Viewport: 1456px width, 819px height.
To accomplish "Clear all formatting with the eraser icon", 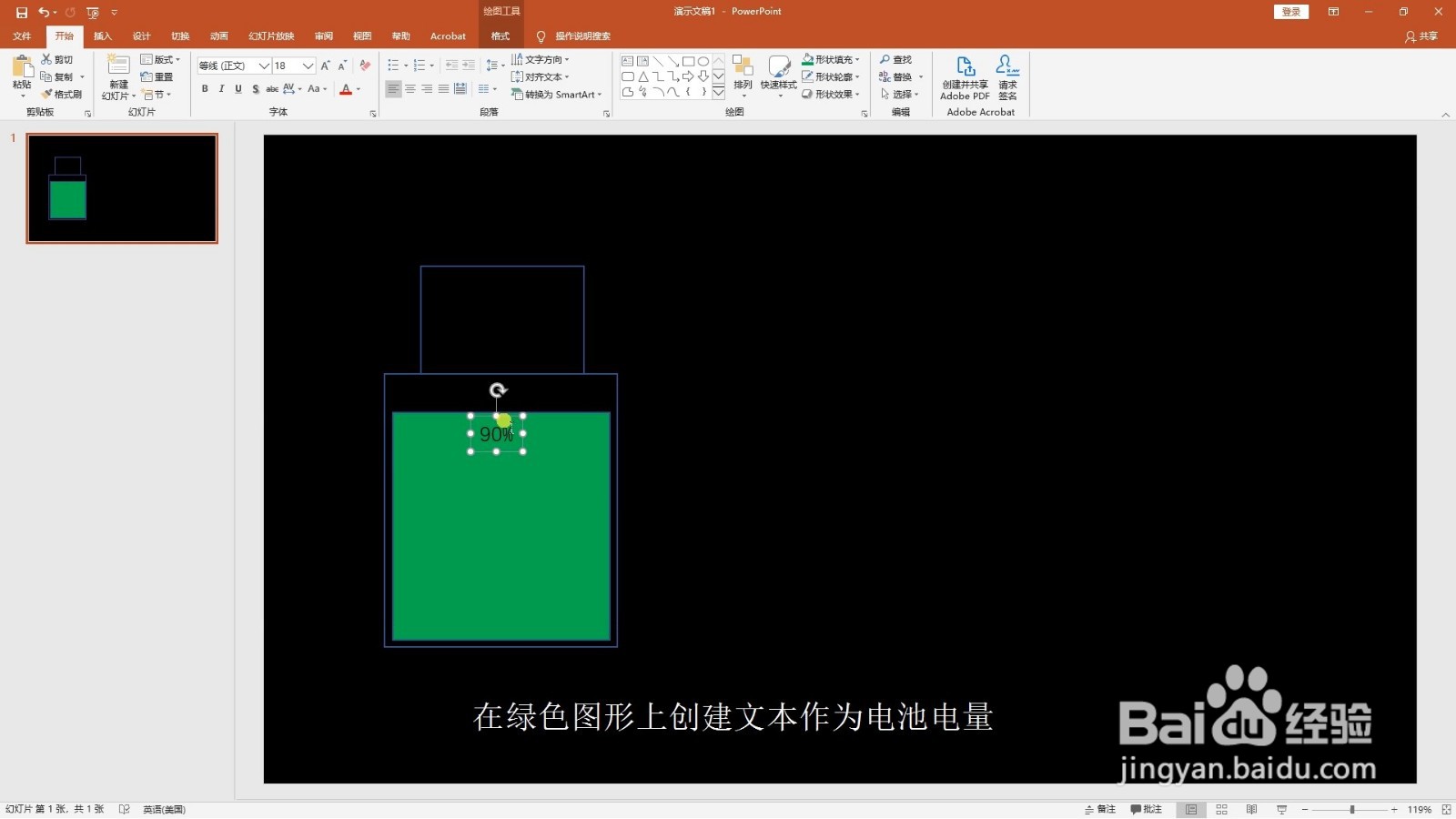I will pyautogui.click(x=365, y=66).
